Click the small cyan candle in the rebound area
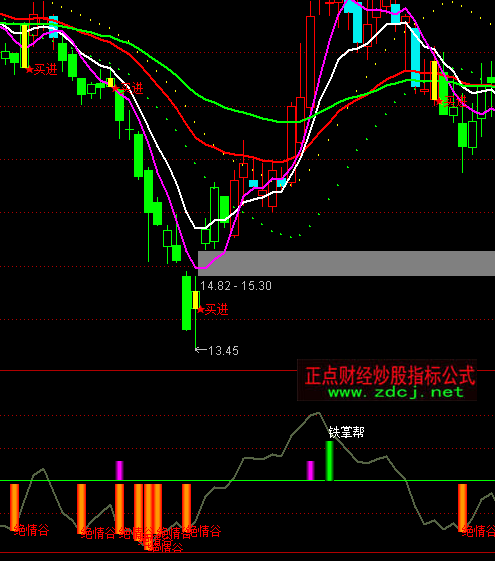495x561 pixels. (254, 184)
